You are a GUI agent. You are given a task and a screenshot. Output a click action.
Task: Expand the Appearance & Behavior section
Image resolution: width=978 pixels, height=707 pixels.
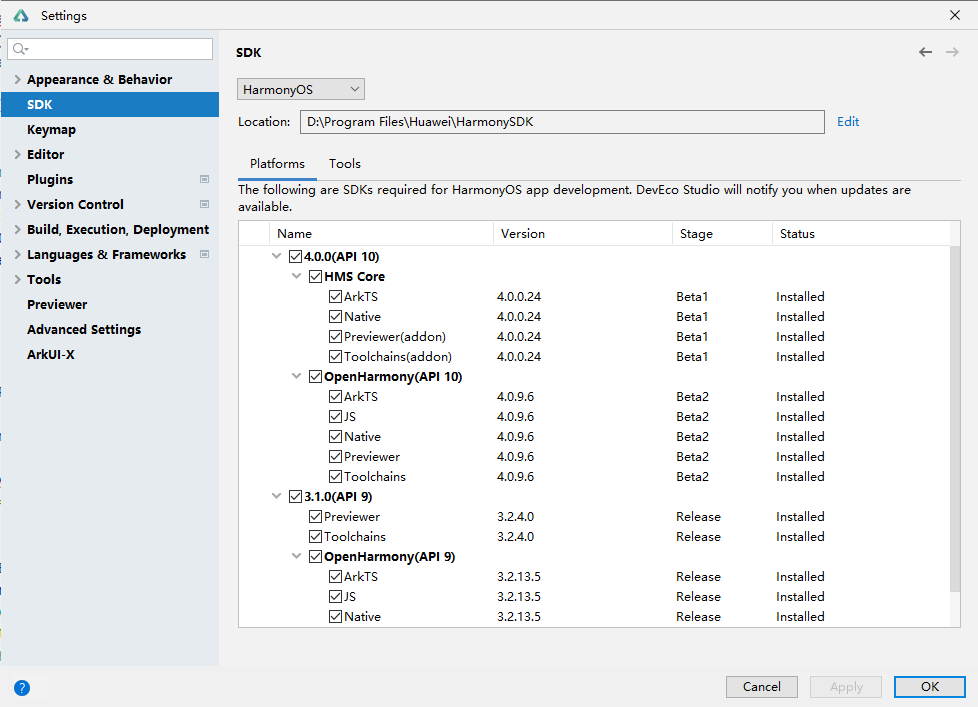click(17, 79)
